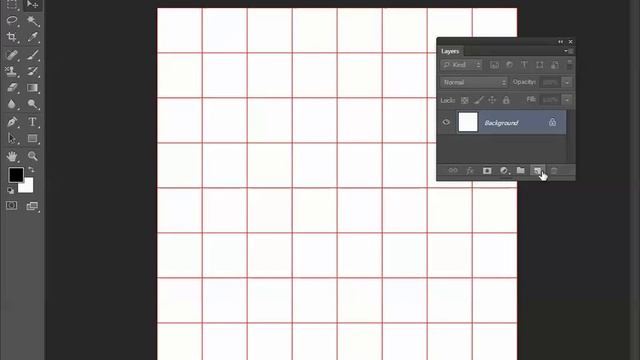
Task: Select the Path Selection tool
Action: 12,139
